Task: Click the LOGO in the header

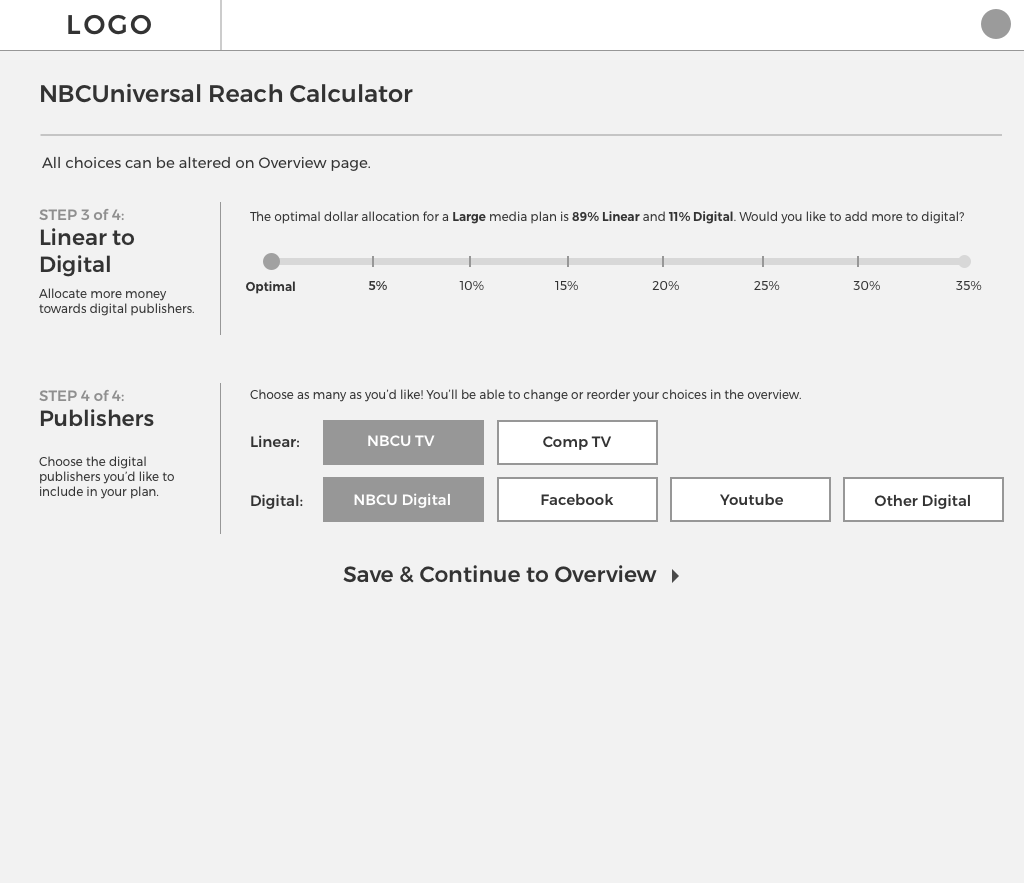Action: click(109, 25)
